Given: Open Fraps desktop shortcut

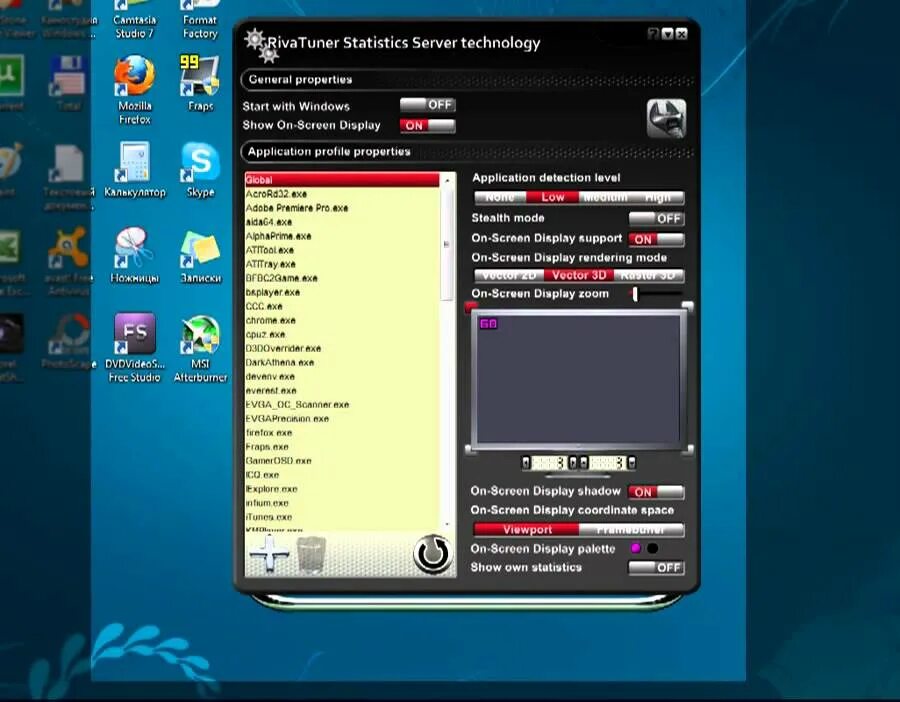Looking at the screenshot, I should click(200, 84).
